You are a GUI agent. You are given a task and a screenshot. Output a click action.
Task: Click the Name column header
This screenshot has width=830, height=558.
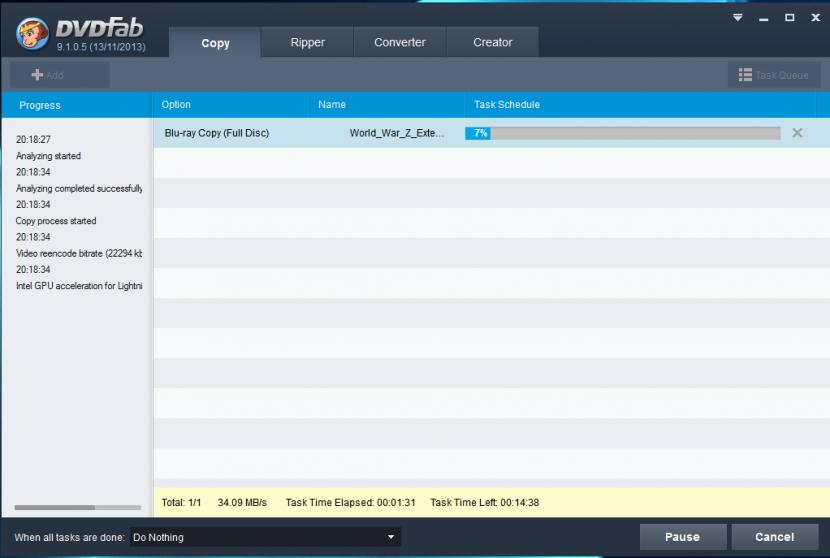point(386,105)
